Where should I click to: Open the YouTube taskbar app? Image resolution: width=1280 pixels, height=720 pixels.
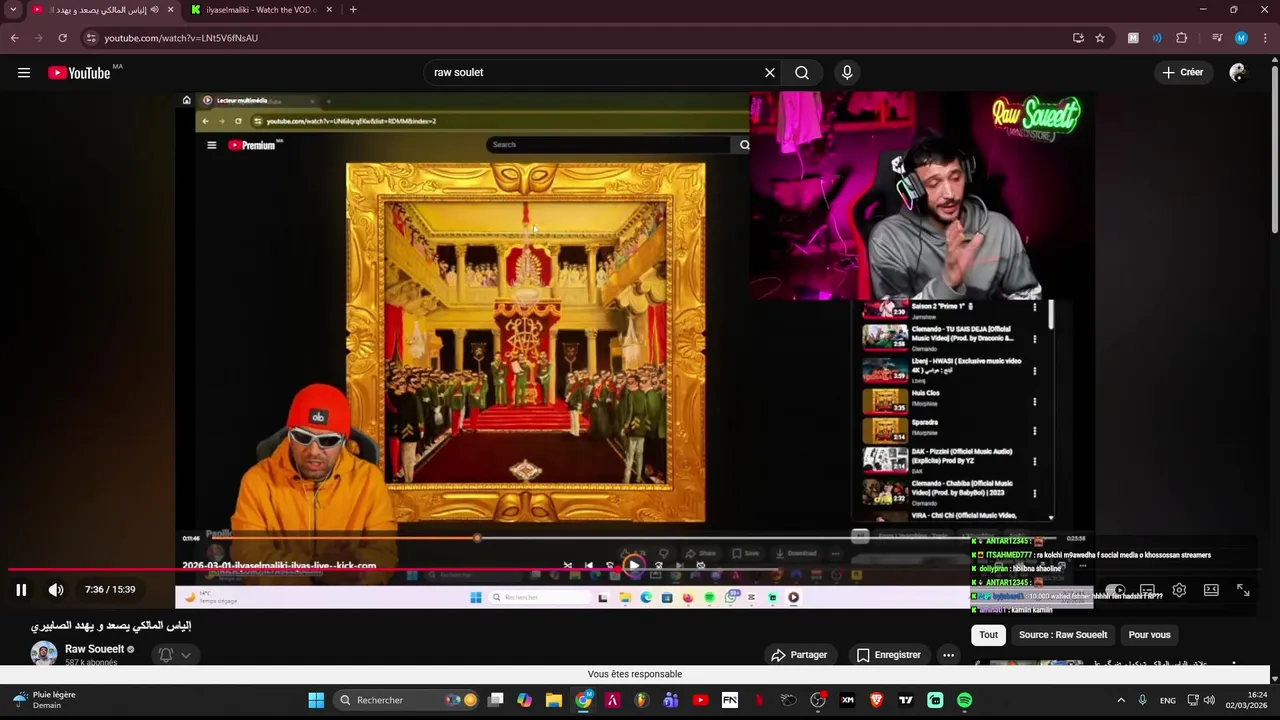(x=700, y=700)
